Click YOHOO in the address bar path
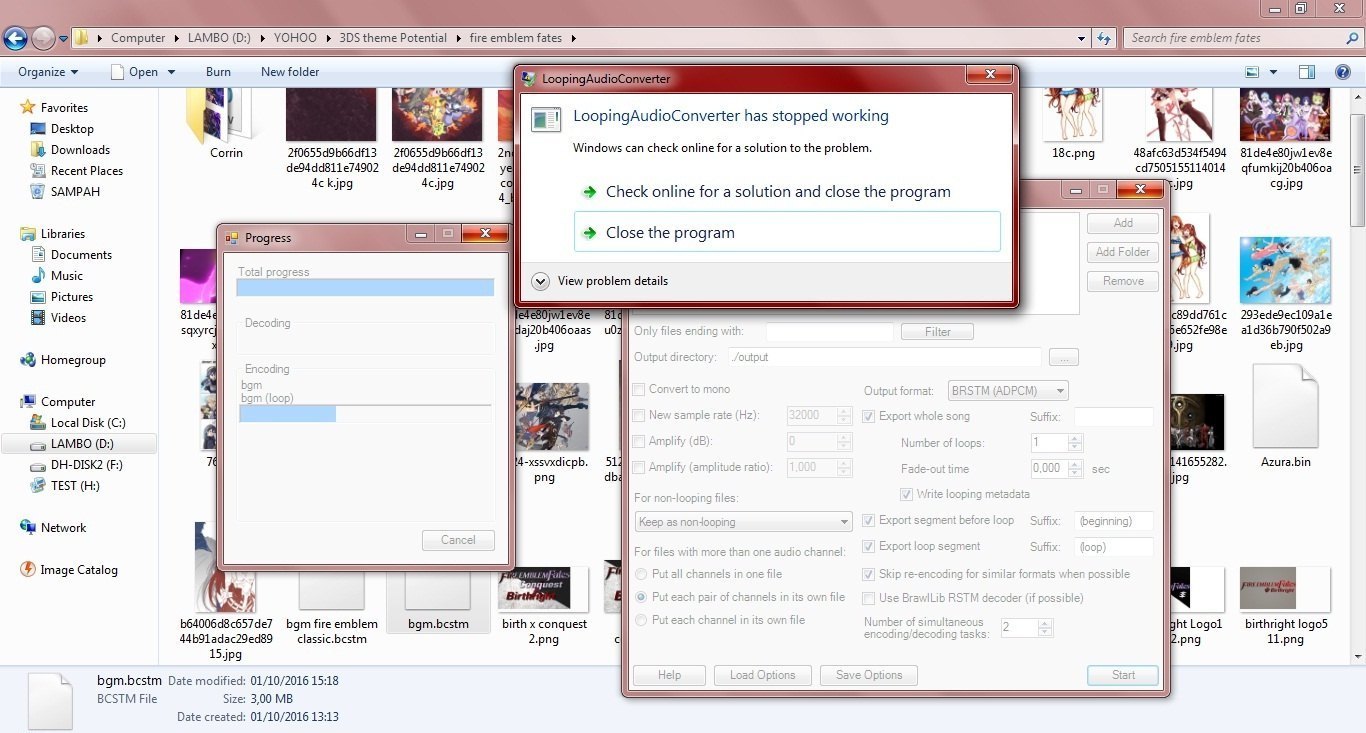 295,38
